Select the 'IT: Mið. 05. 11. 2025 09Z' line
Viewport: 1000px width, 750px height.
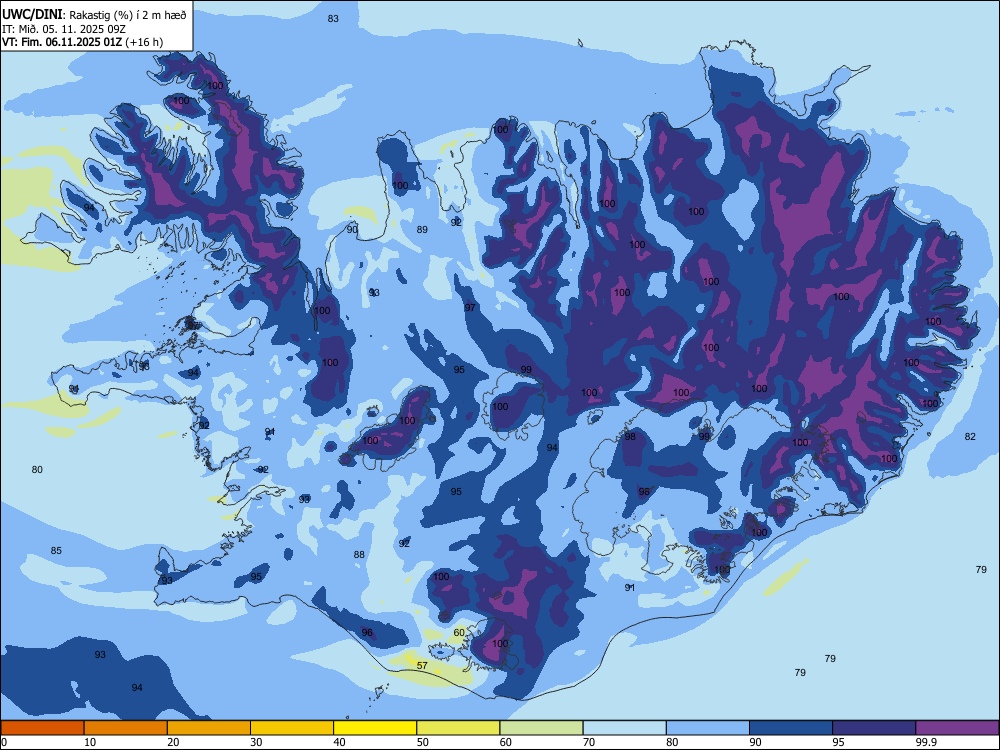click(64, 29)
